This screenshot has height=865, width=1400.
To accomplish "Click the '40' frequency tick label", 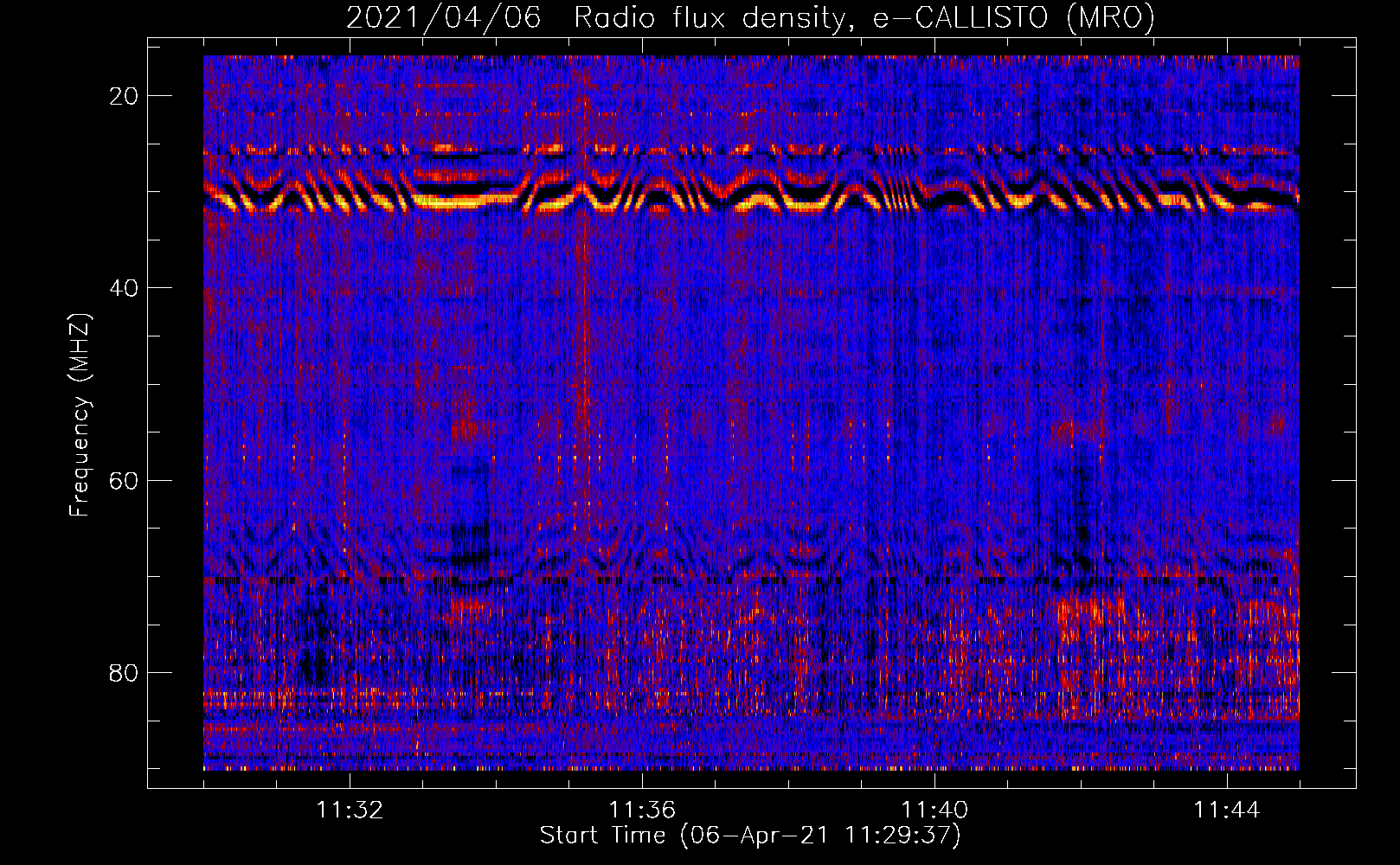I will [124, 288].
